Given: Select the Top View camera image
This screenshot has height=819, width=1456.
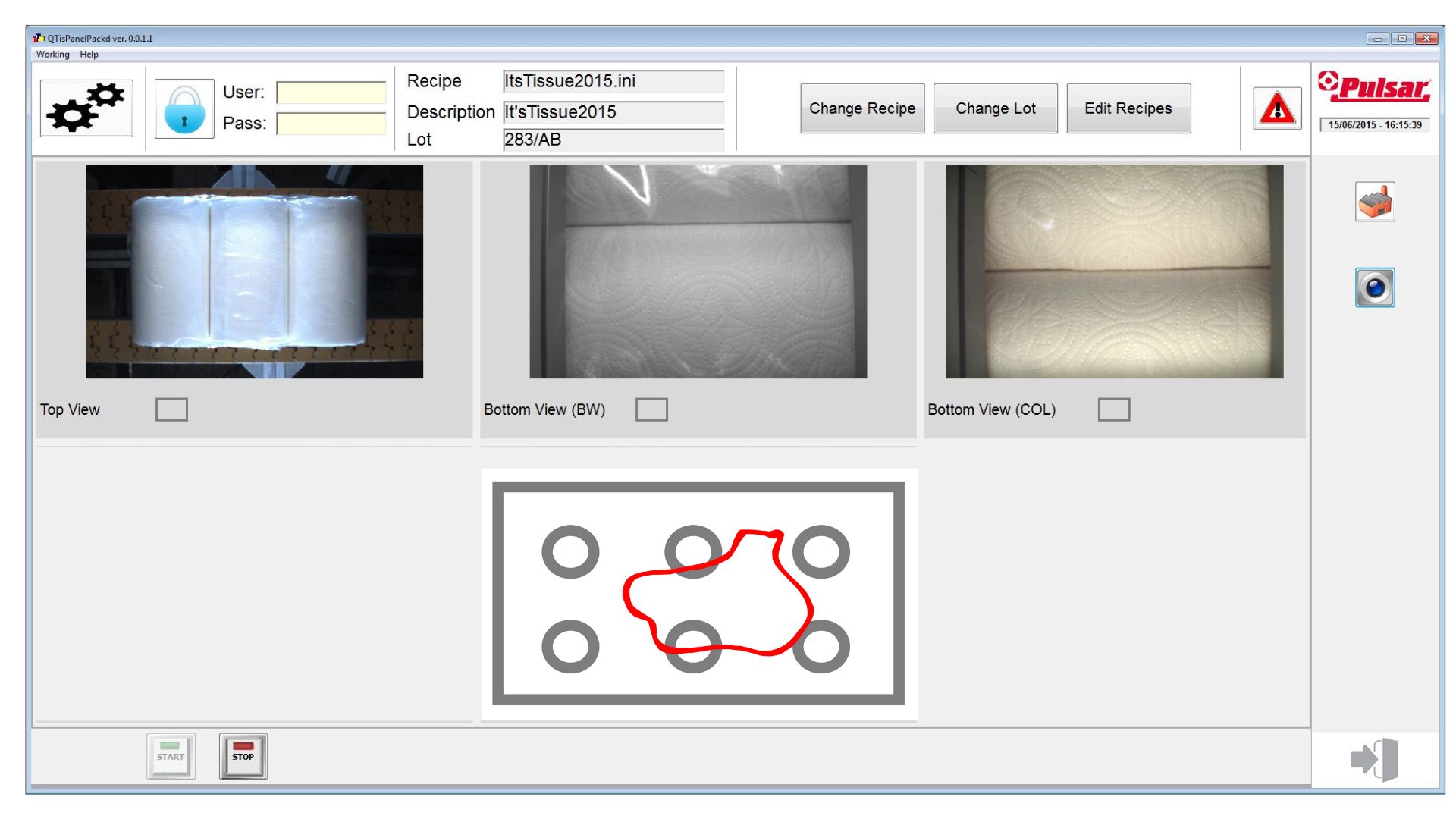Looking at the screenshot, I should [x=254, y=271].
